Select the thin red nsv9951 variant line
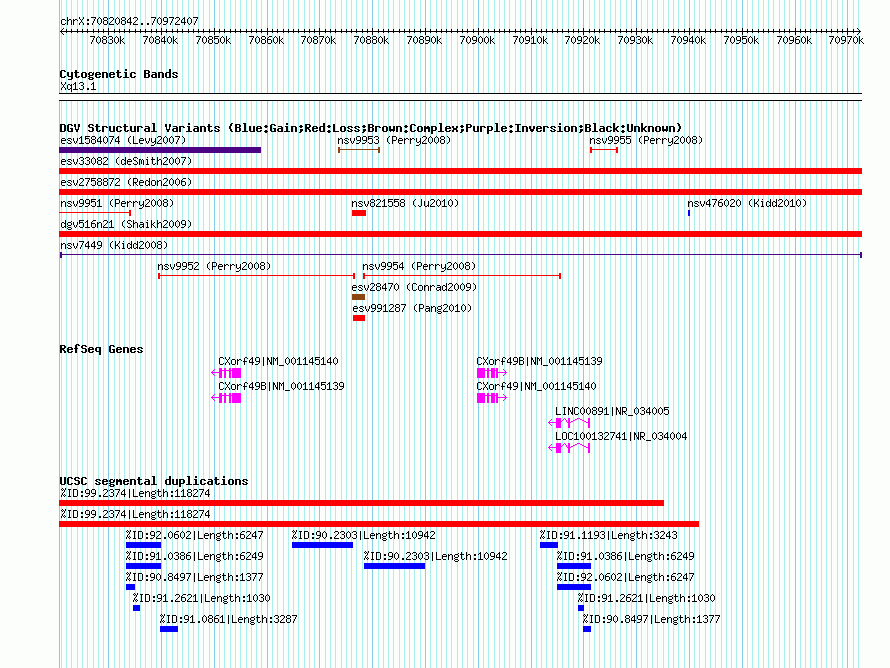 [95, 213]
